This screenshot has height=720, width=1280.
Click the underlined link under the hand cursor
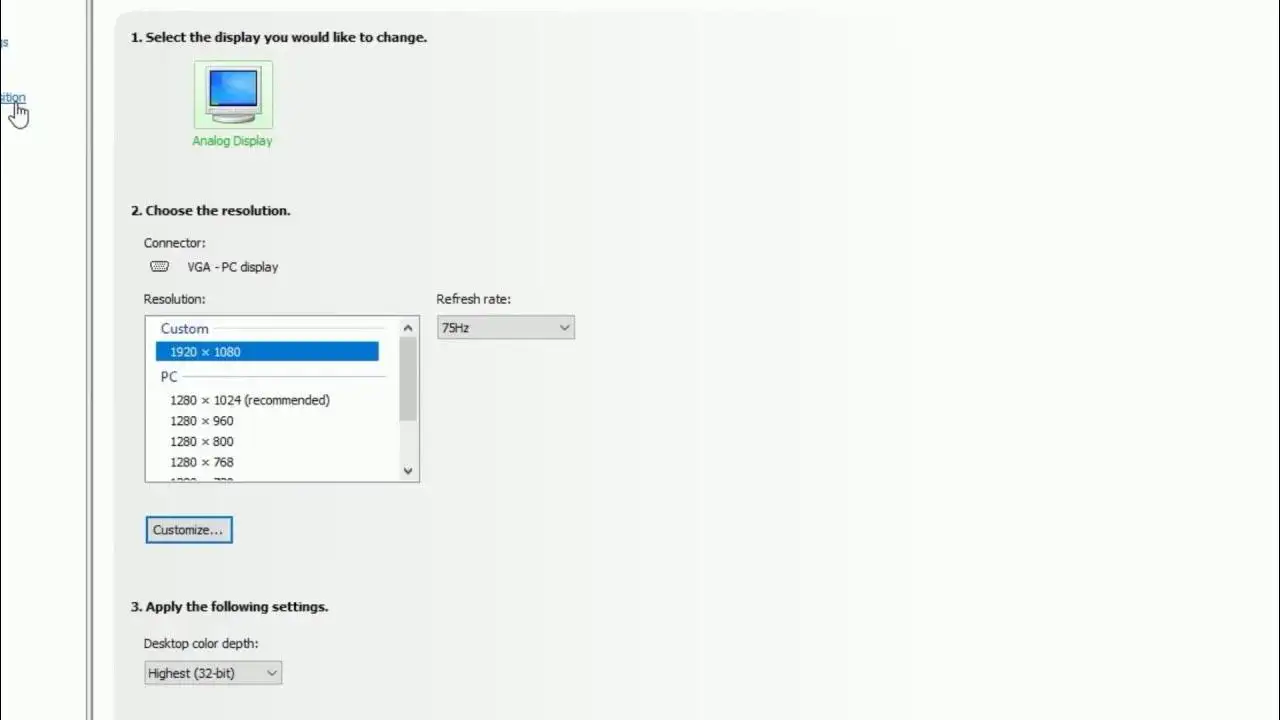point(13,98)
